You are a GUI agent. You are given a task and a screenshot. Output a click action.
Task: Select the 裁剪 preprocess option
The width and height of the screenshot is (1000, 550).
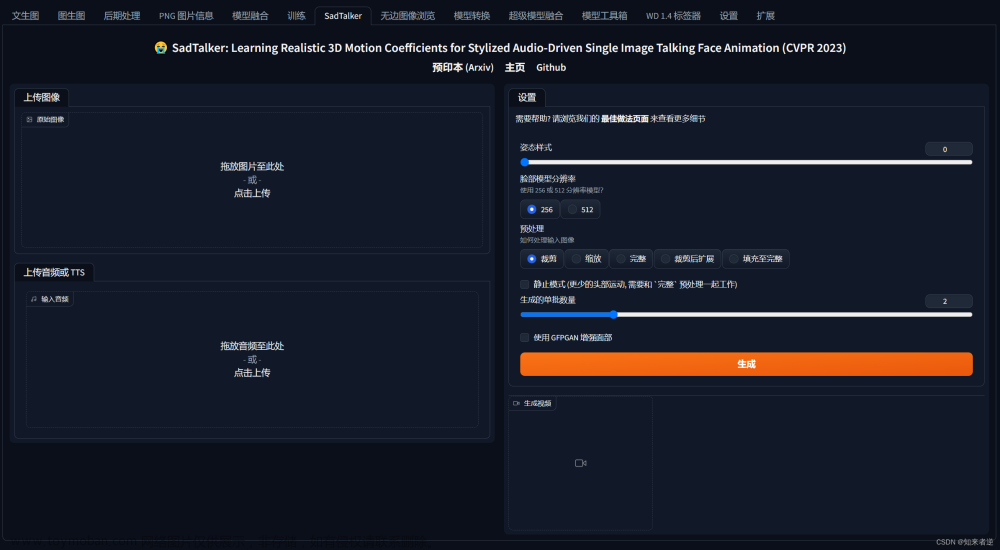[542, 258]
